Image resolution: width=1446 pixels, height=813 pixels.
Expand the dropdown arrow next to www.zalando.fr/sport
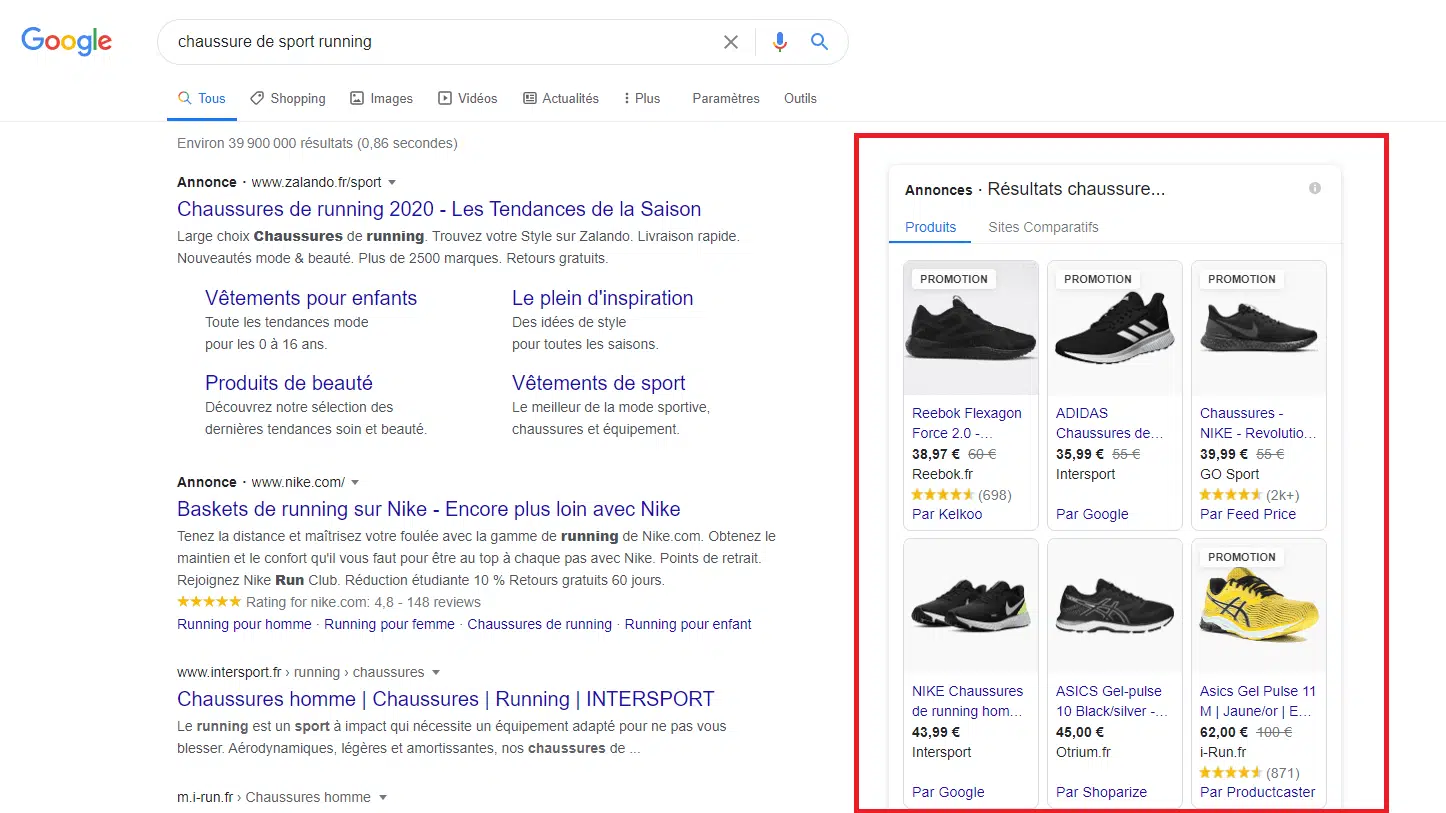(392, 183)
